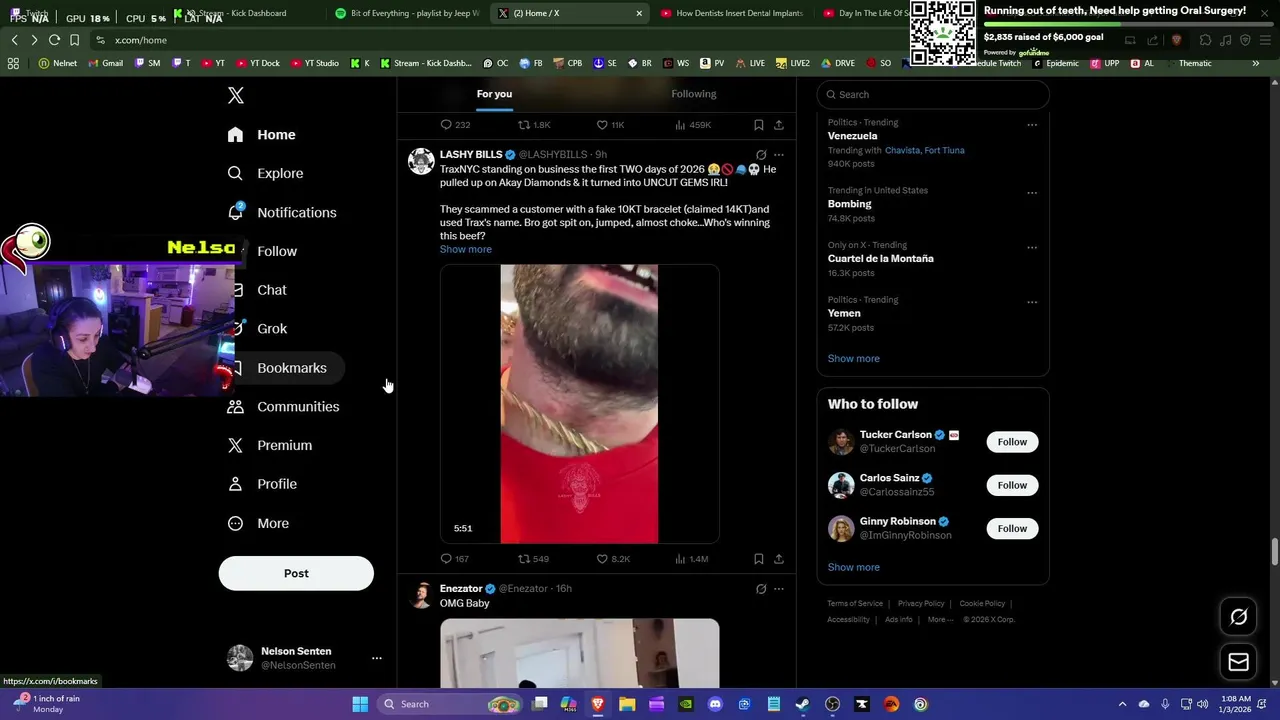Open more options on LASHY BILLS post
1280x720 pixels.
(779, 155)
